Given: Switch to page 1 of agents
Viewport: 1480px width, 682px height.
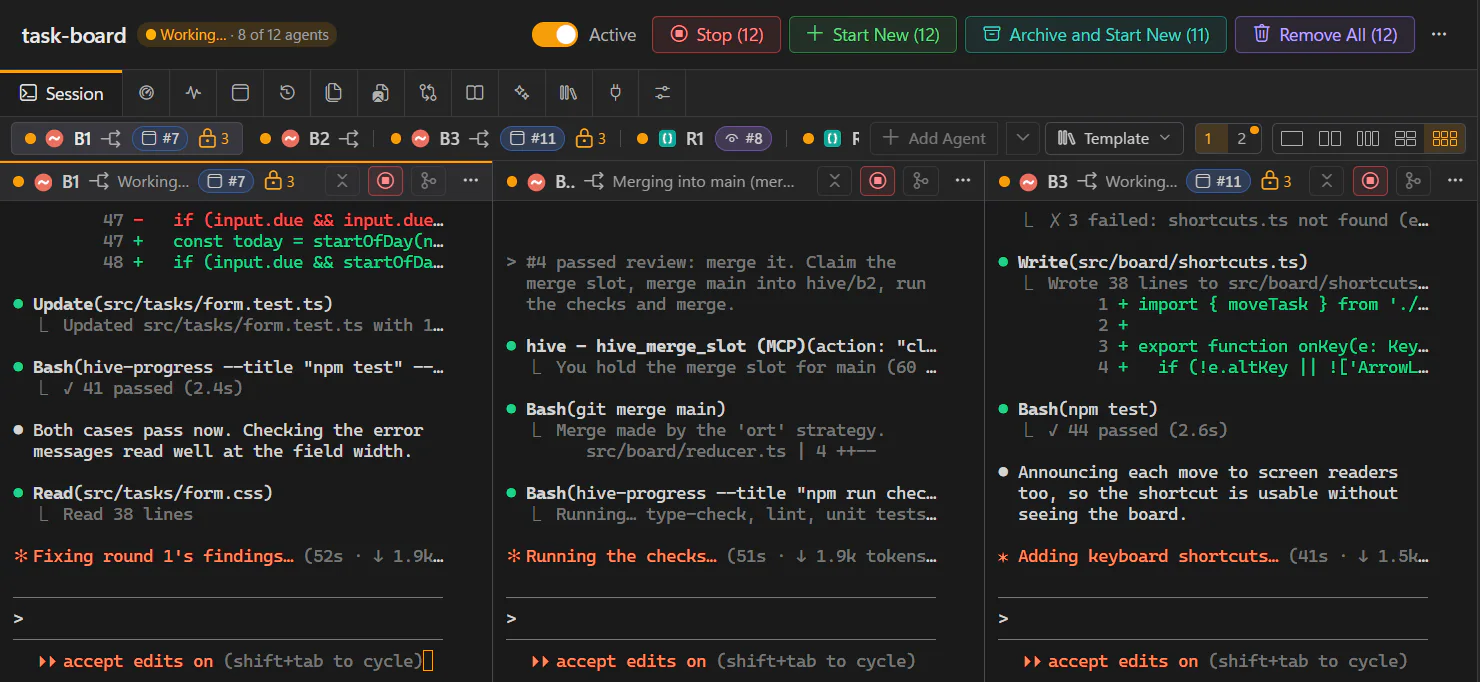Looking at the screenshot, I should coord(1209,138).
